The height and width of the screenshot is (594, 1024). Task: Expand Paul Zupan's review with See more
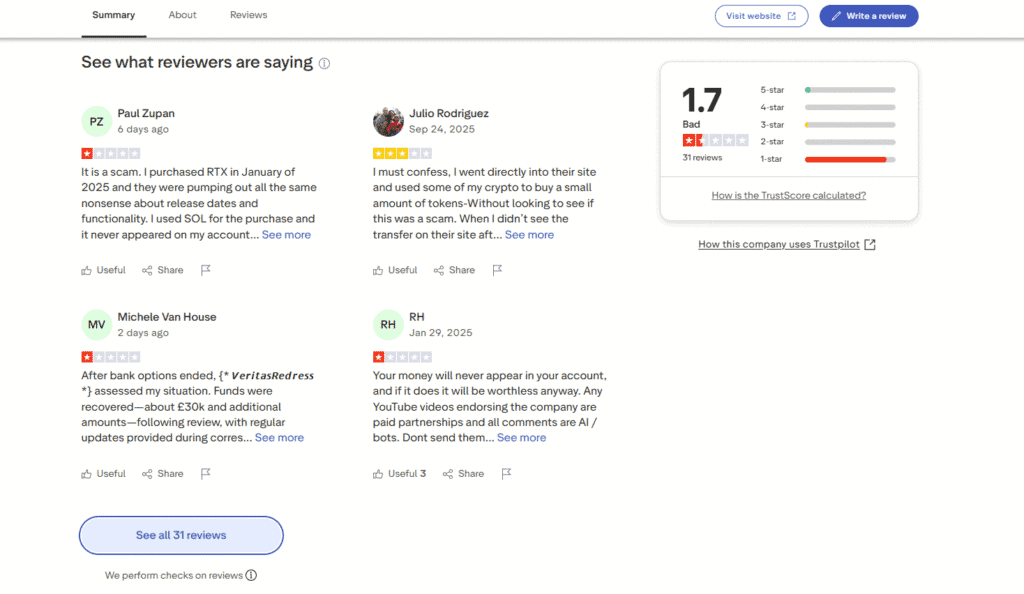coord(286,234)
